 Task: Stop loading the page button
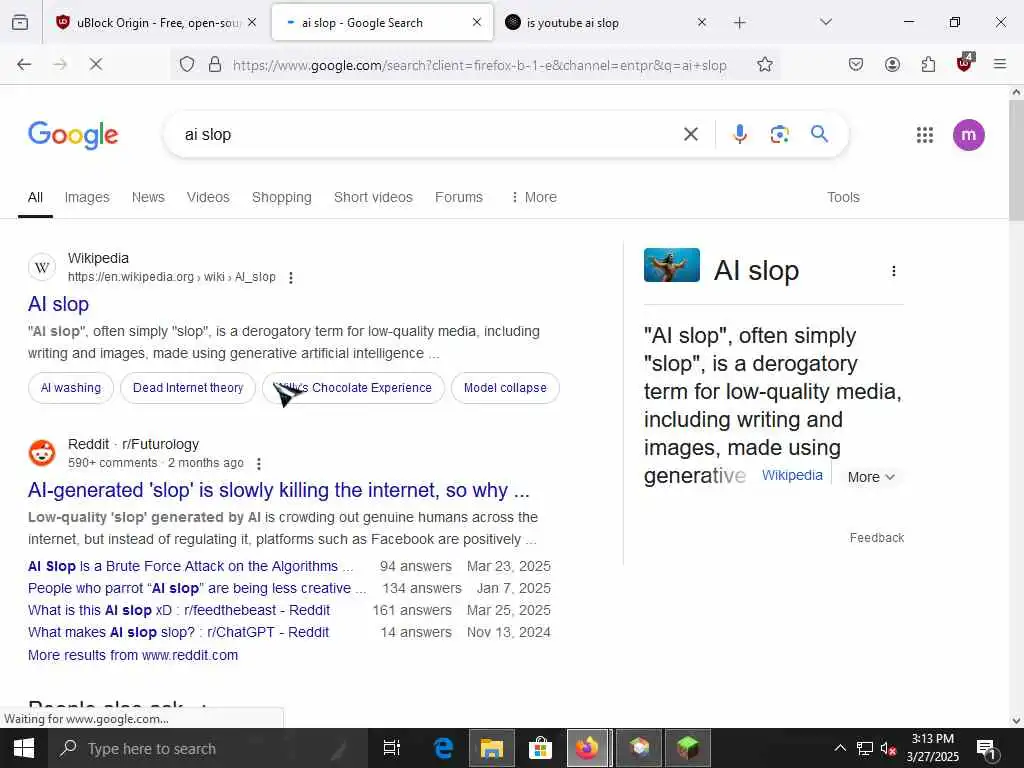click(x=95, y=64)
